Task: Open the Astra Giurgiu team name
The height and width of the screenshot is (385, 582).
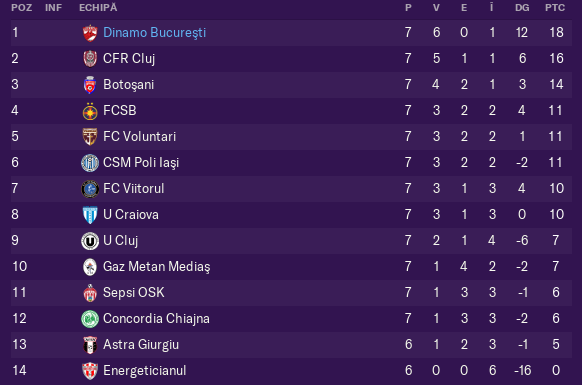Action: click(x=141, y=345)
